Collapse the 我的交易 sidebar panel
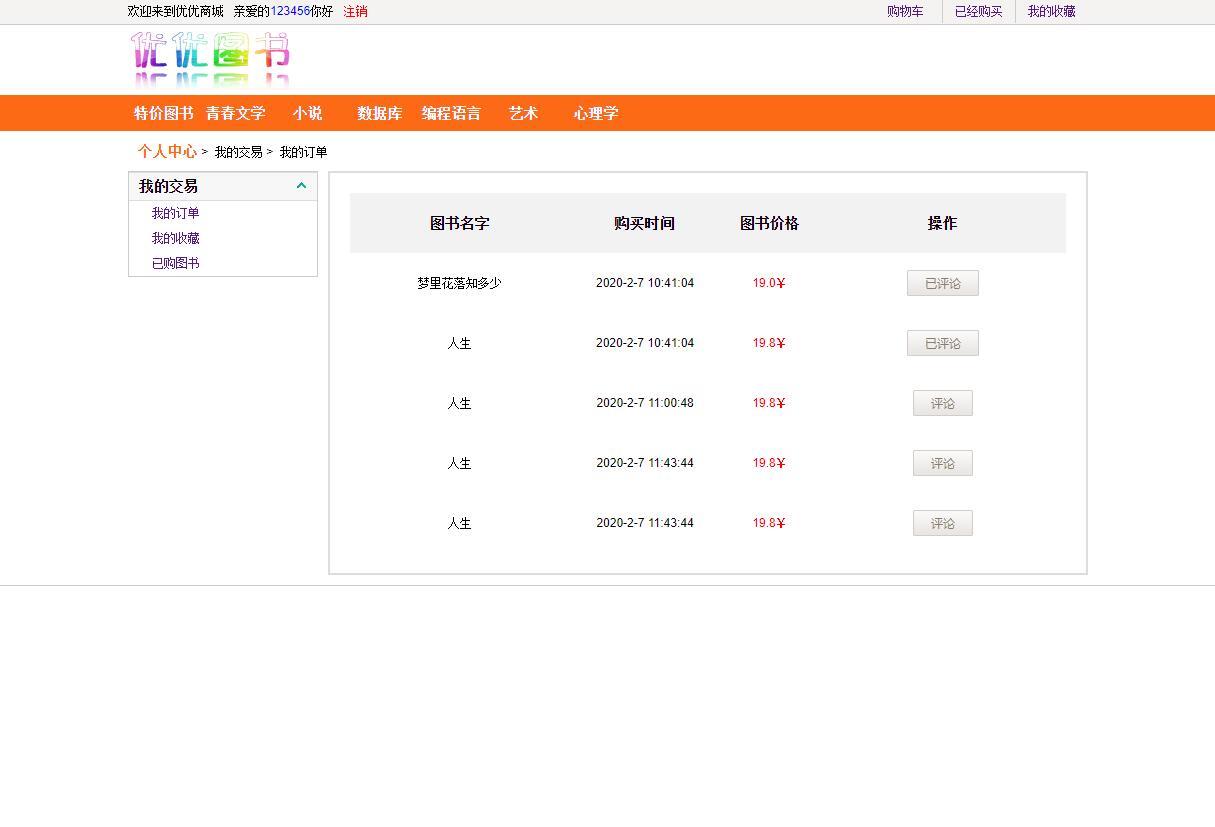The width and height of the screenshot is (1215, 827). click(x=301, y=185)
